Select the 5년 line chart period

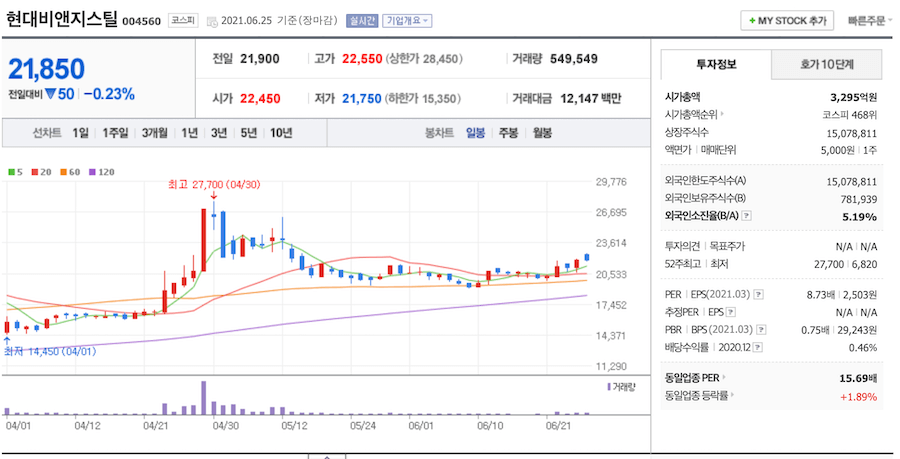point(249,133)
